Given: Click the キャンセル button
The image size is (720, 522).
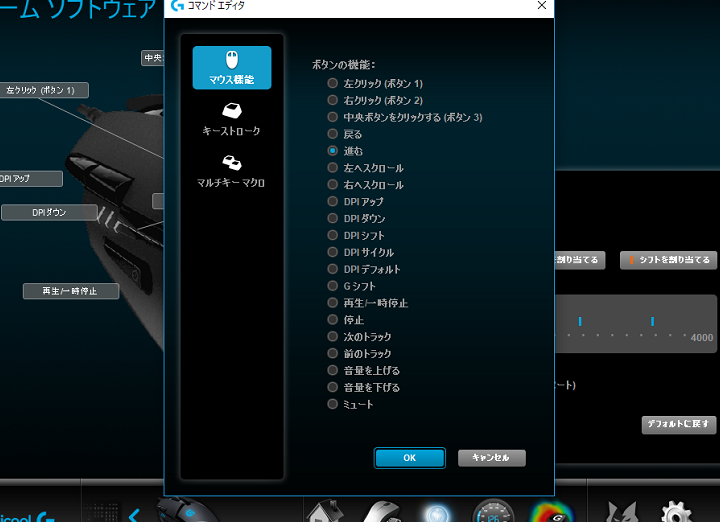Looking at the screenshot, I should [x=491, y=458].
